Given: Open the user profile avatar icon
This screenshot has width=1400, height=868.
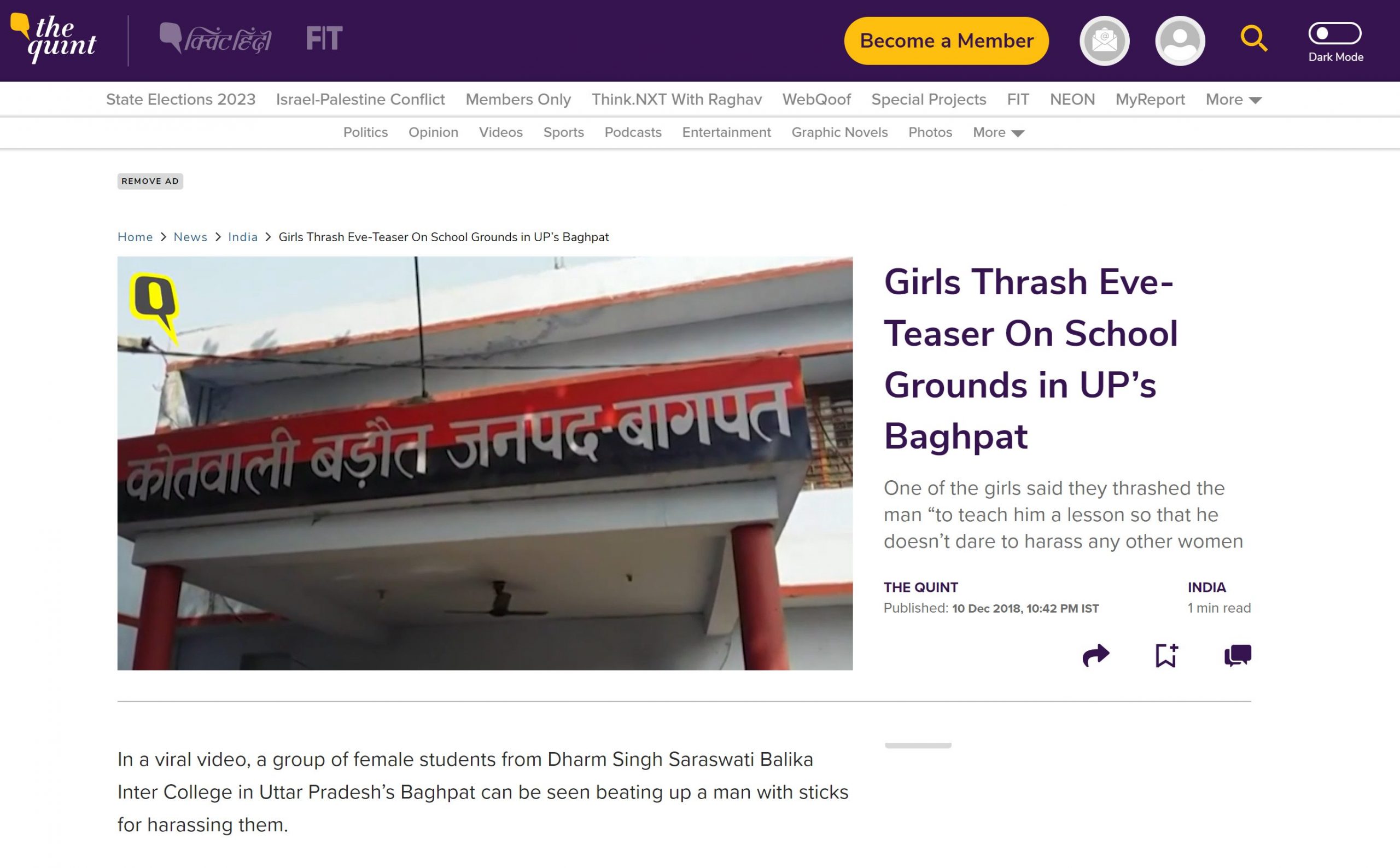Looking at the screenshot, I should pyautogui.click(x=1180, y=41).
